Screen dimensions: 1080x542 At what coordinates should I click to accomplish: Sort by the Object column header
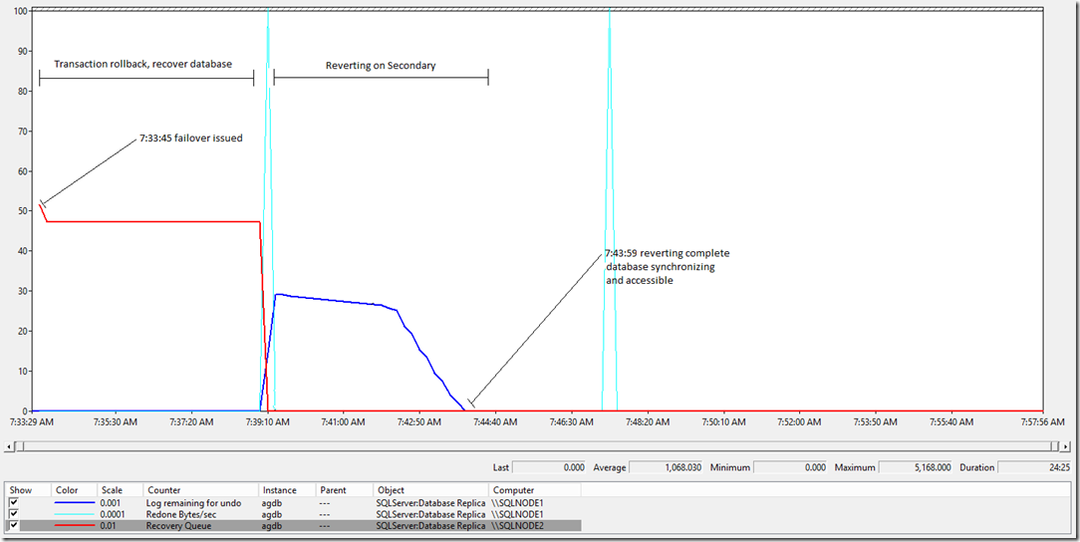[x=430, y=490]
